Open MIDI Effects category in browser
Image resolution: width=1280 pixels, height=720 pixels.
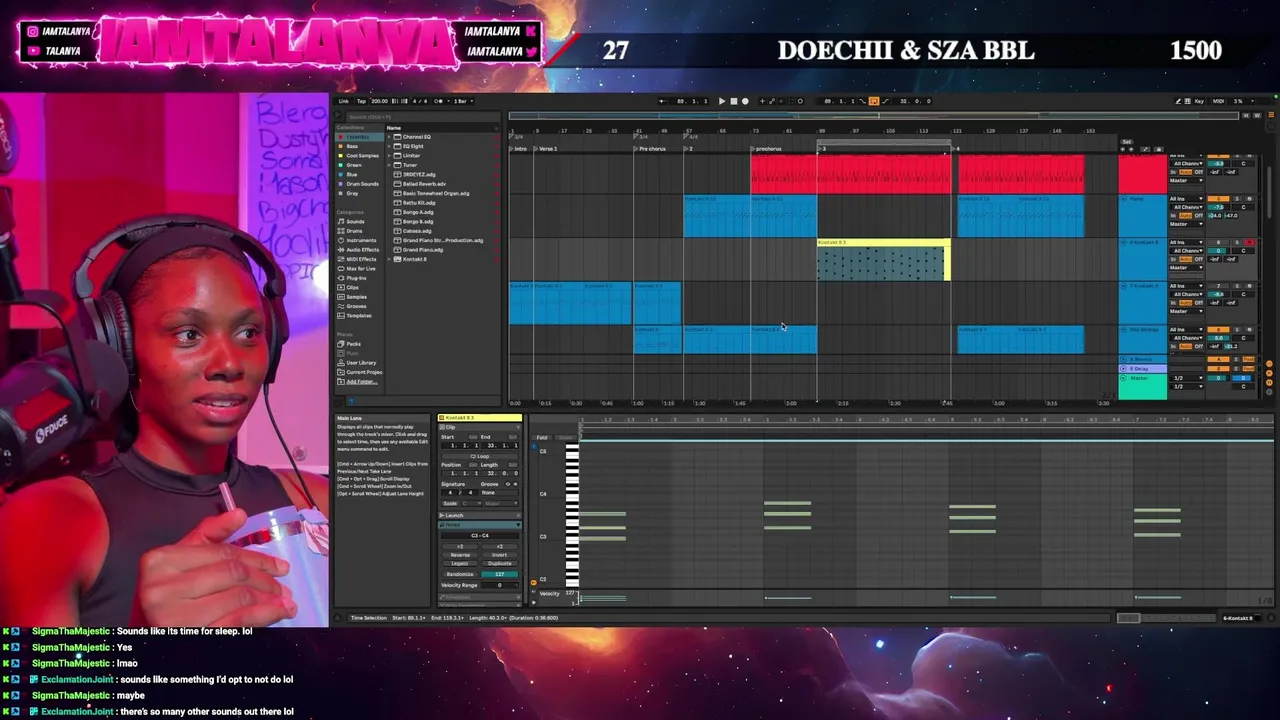(x=361, y=259)
